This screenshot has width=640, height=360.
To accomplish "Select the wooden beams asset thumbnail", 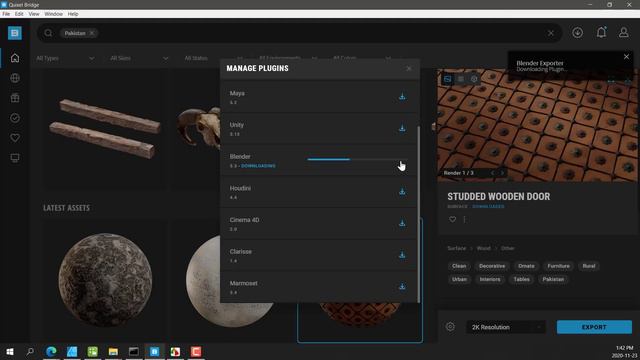I will [105, 128].
